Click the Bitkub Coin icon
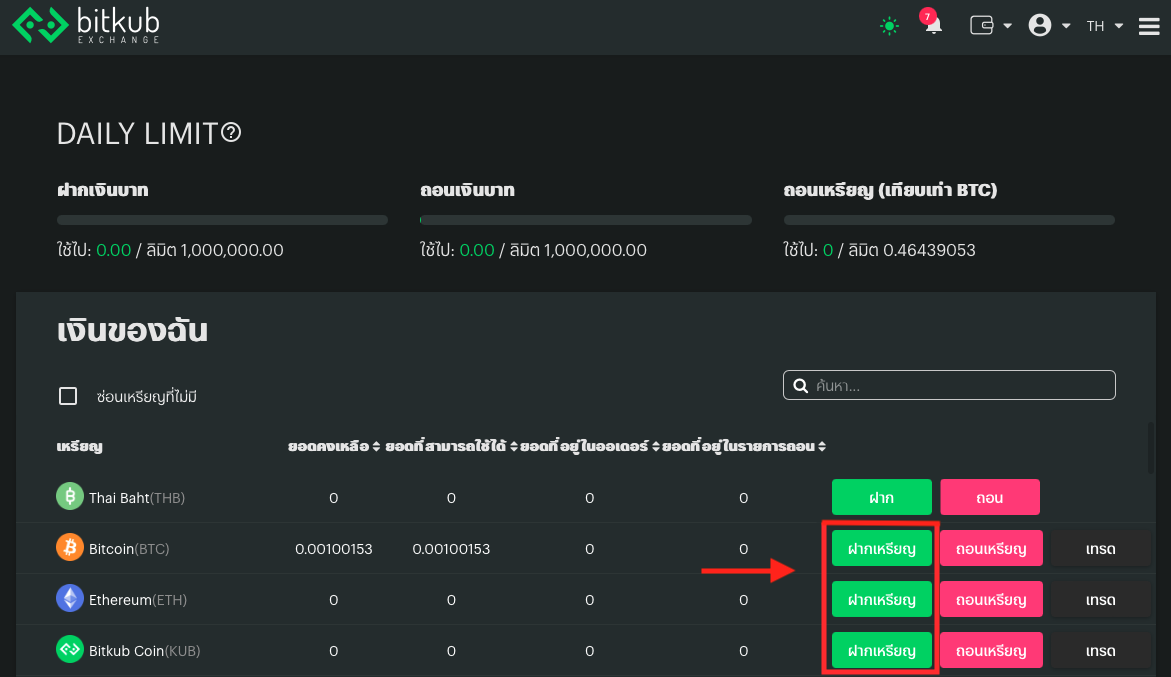 (69, 649)
